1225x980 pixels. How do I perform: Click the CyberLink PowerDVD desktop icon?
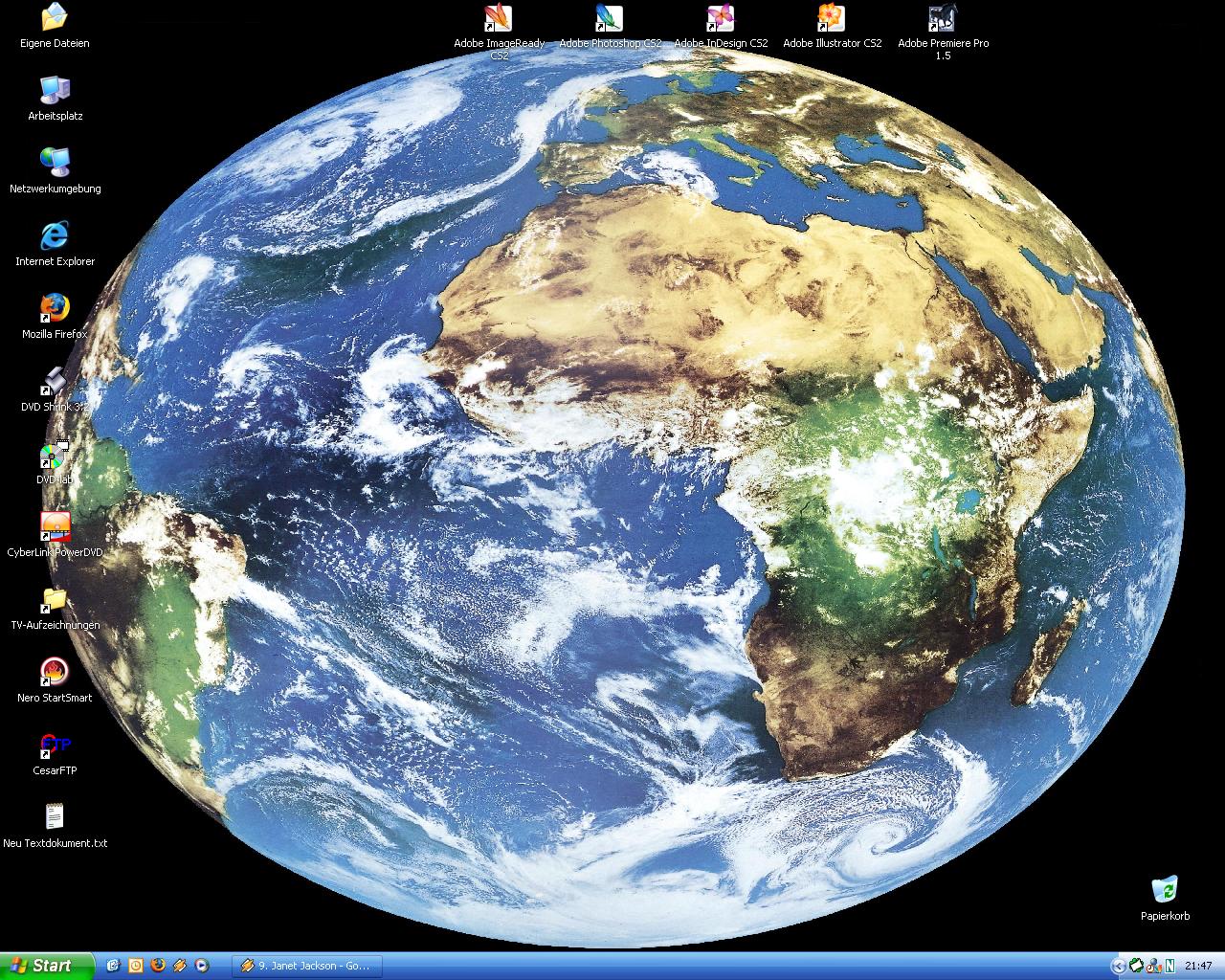[55, 527]
